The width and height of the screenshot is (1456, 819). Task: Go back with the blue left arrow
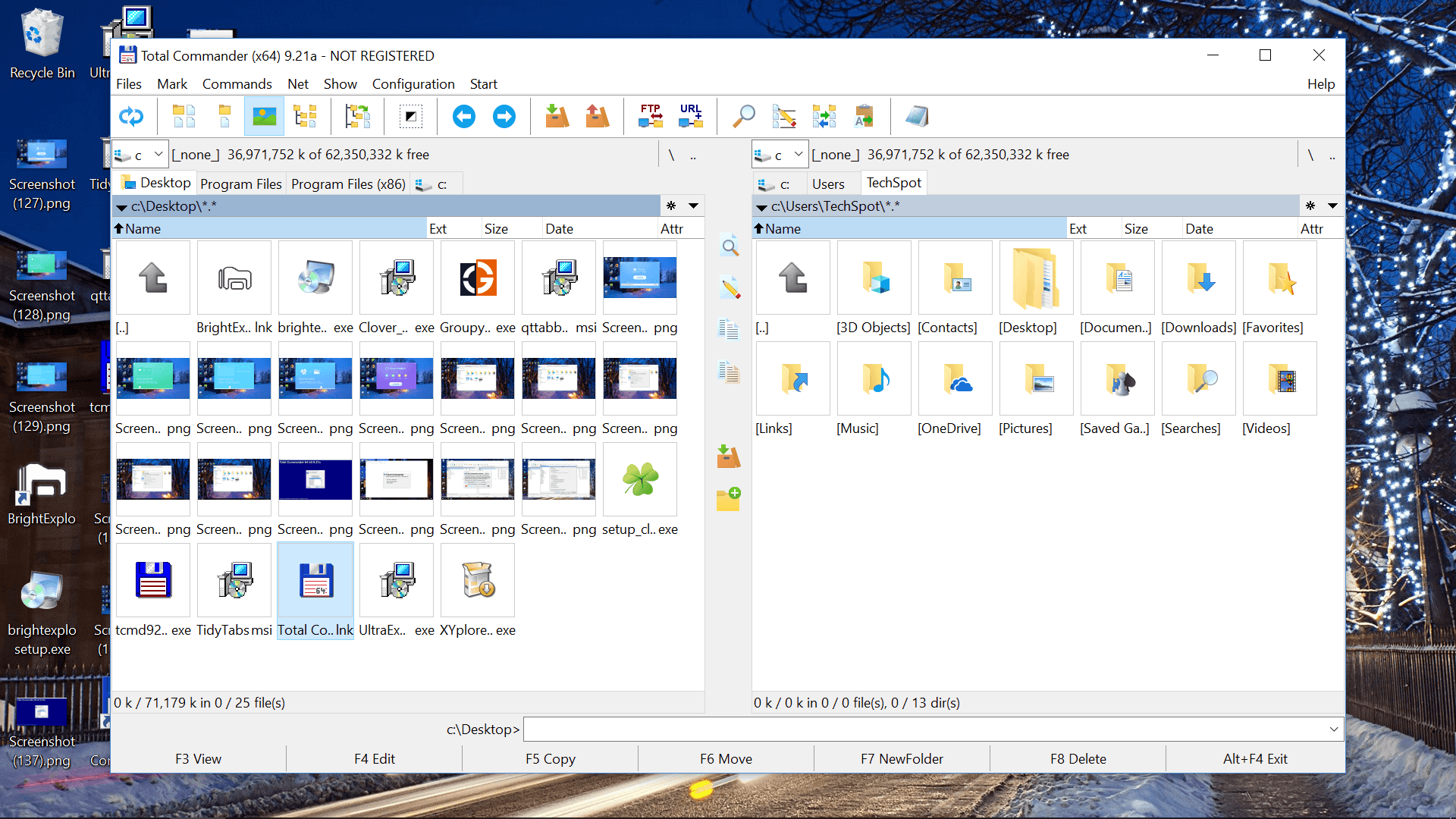[464, 117]
